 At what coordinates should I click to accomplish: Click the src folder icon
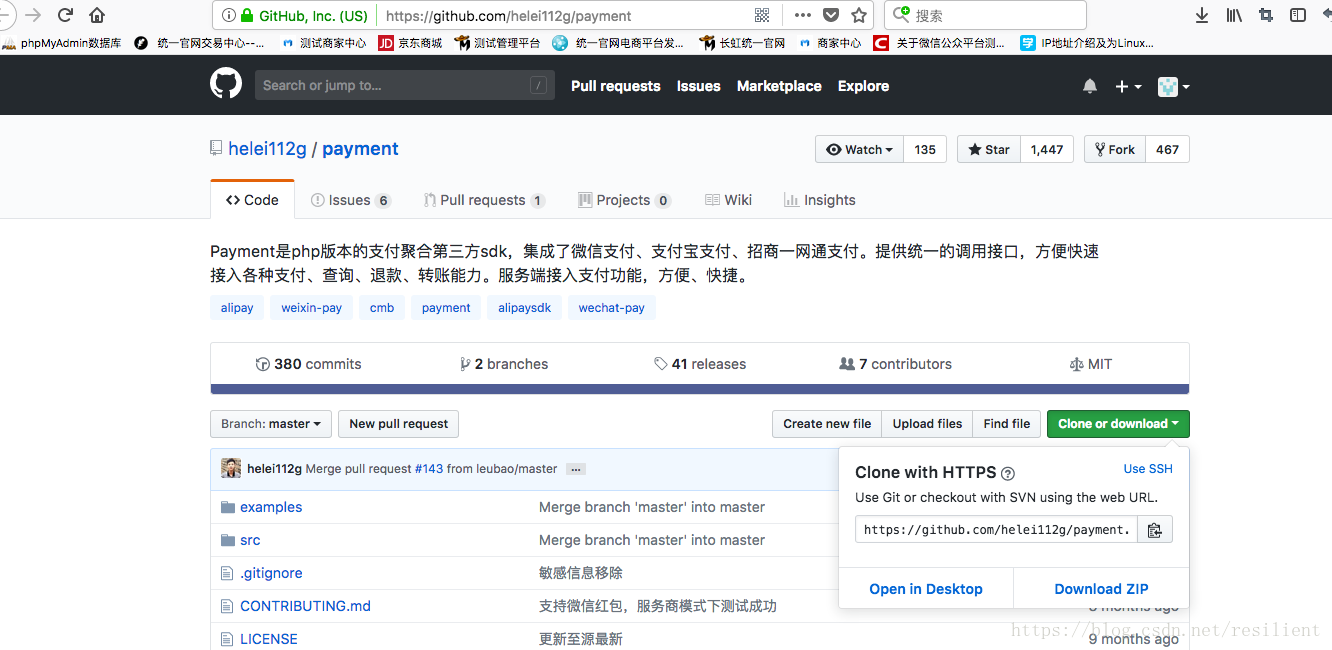click(227, 540)
